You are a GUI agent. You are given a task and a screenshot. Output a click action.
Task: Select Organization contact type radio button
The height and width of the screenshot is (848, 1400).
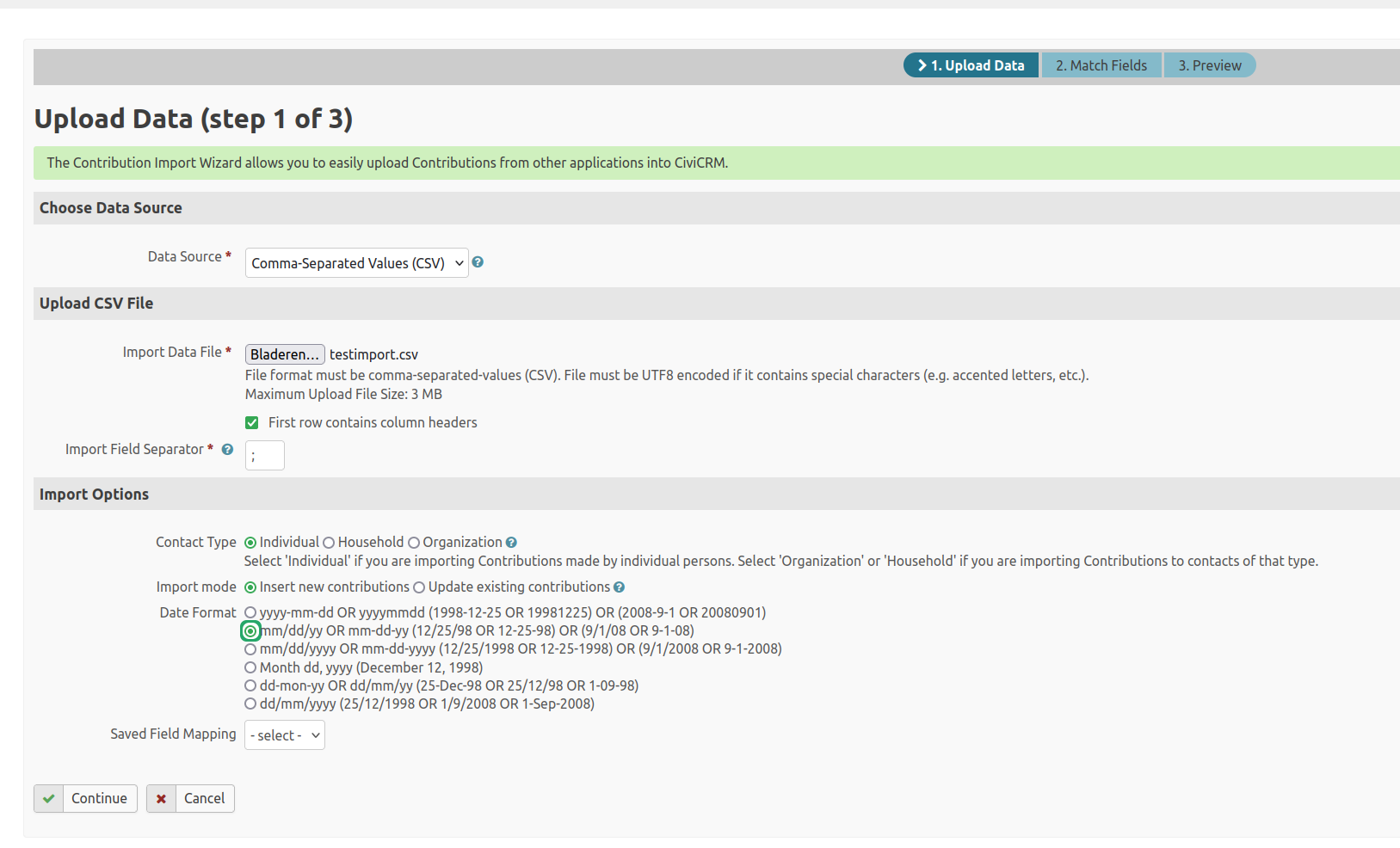pos(414,543)
